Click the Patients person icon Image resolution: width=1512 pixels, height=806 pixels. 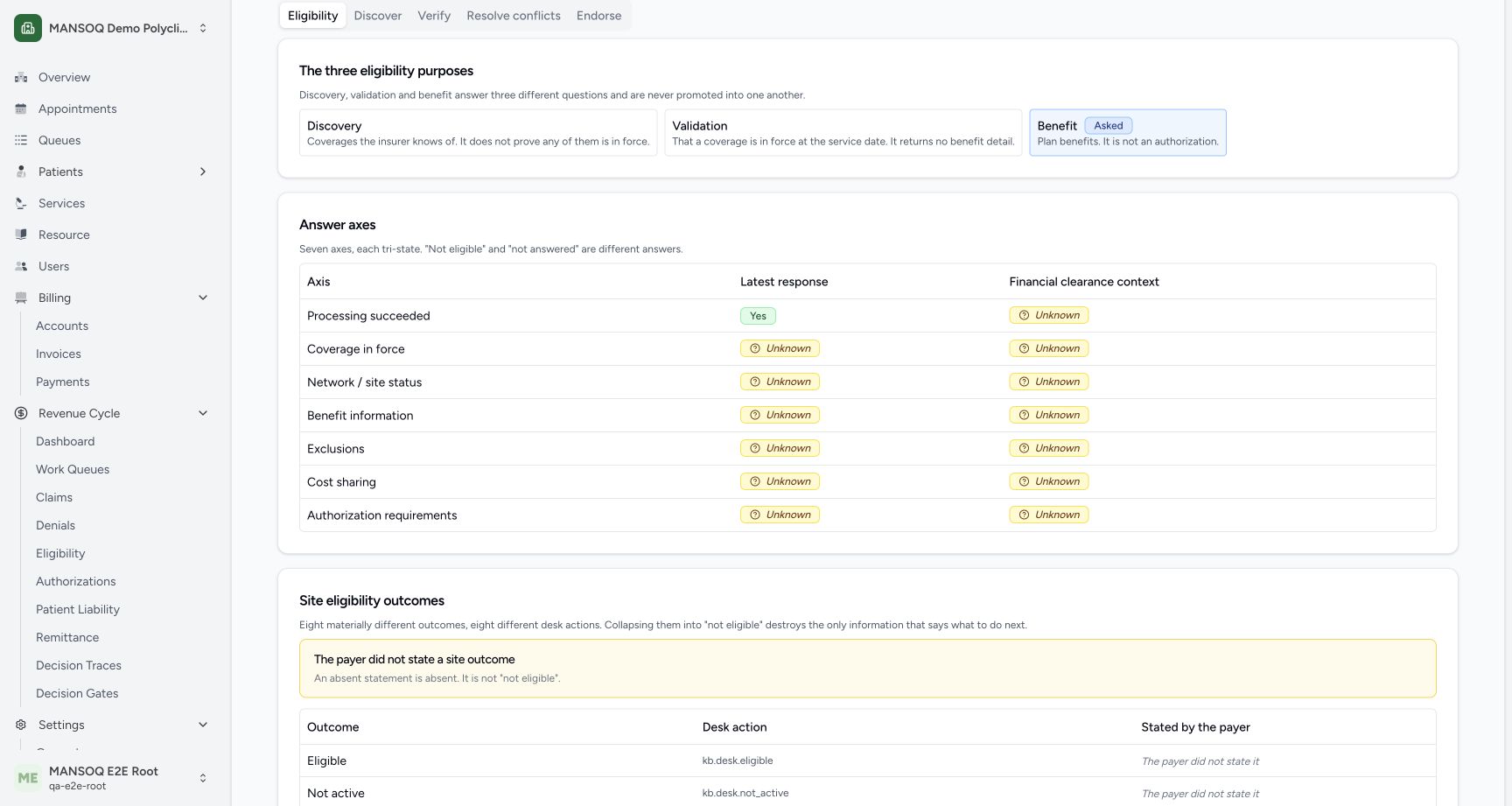(x=21, y=172)
